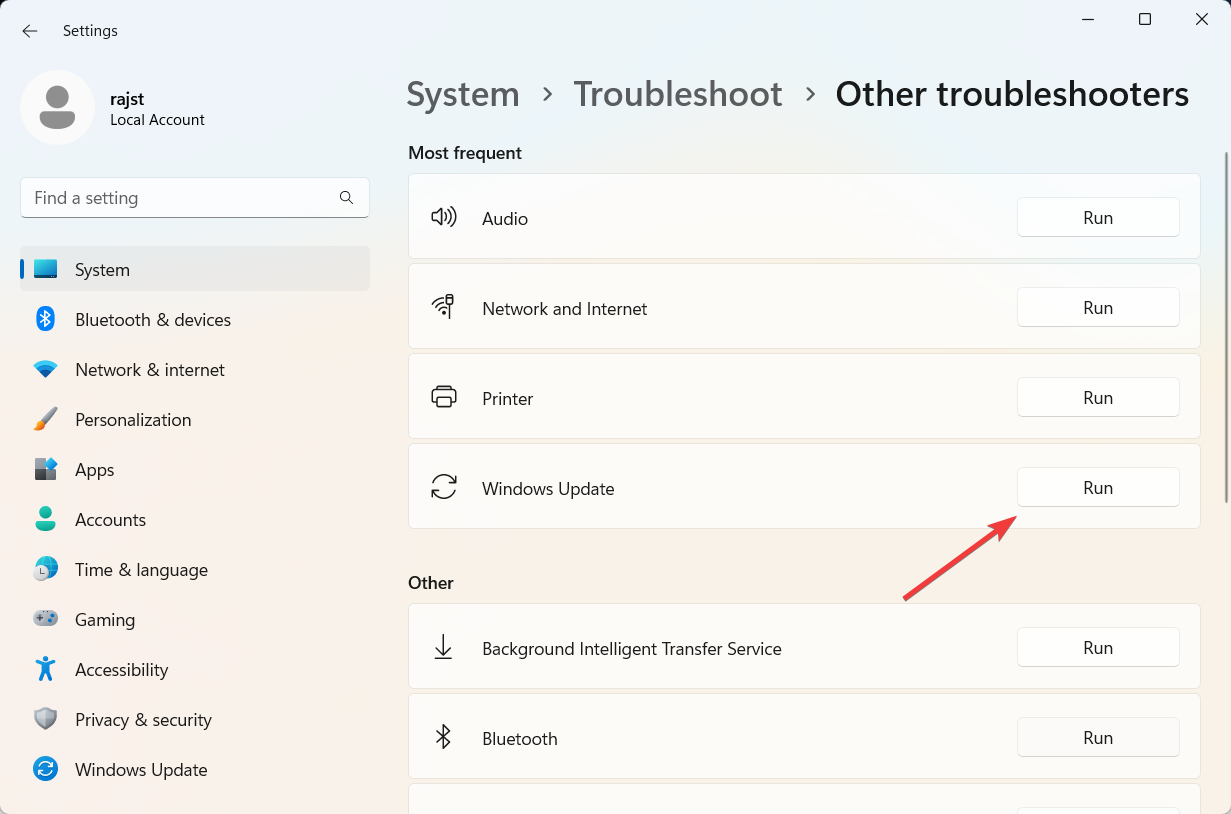Open Accounts settings

click(195, 519)
